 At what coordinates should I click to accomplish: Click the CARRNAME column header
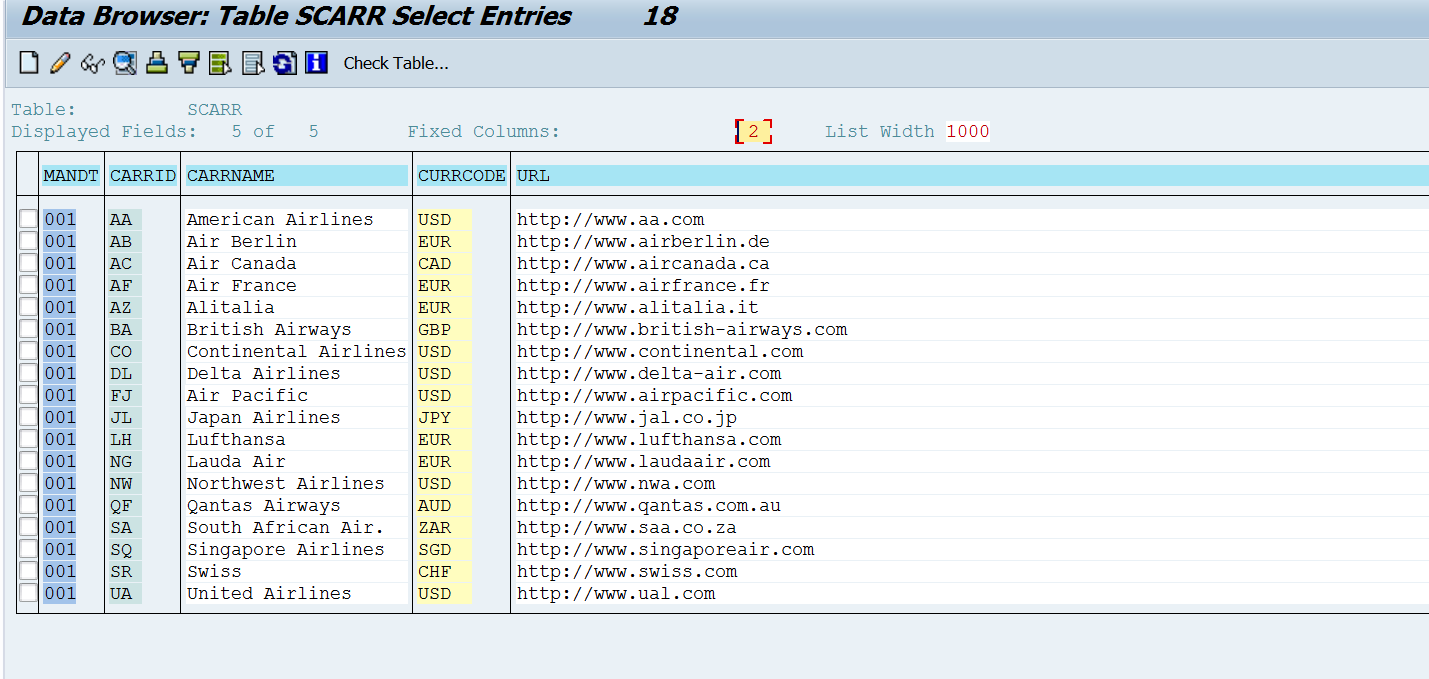tap(297, 175)
